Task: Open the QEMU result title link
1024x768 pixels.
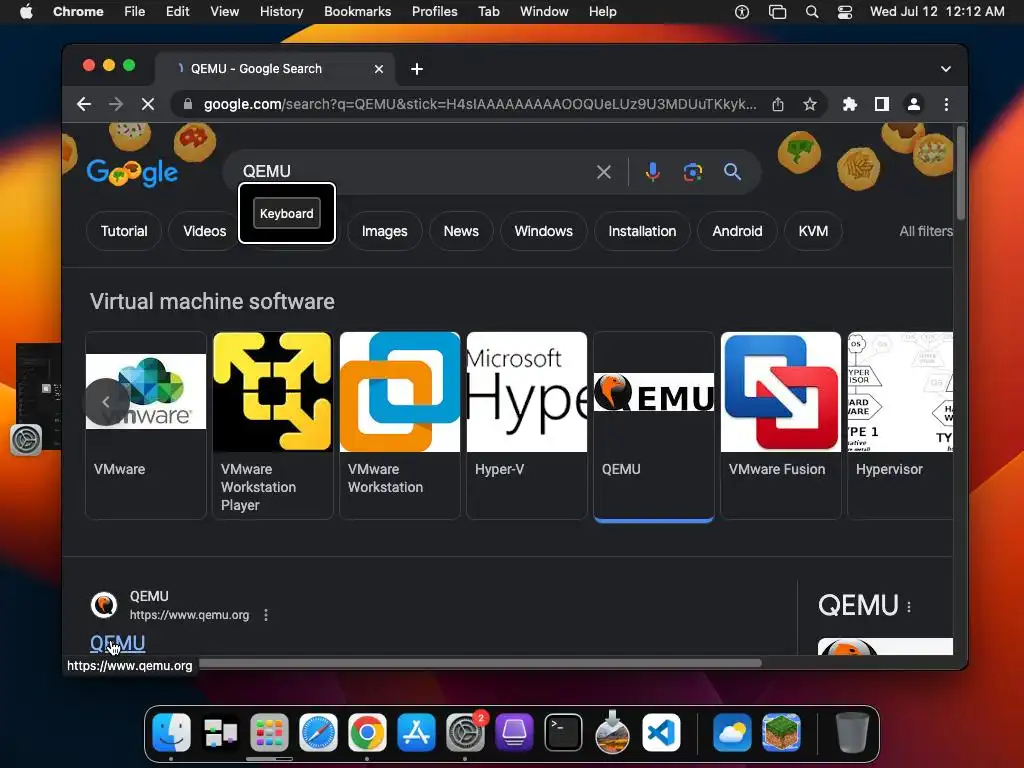Action: [x=118, y=643]
